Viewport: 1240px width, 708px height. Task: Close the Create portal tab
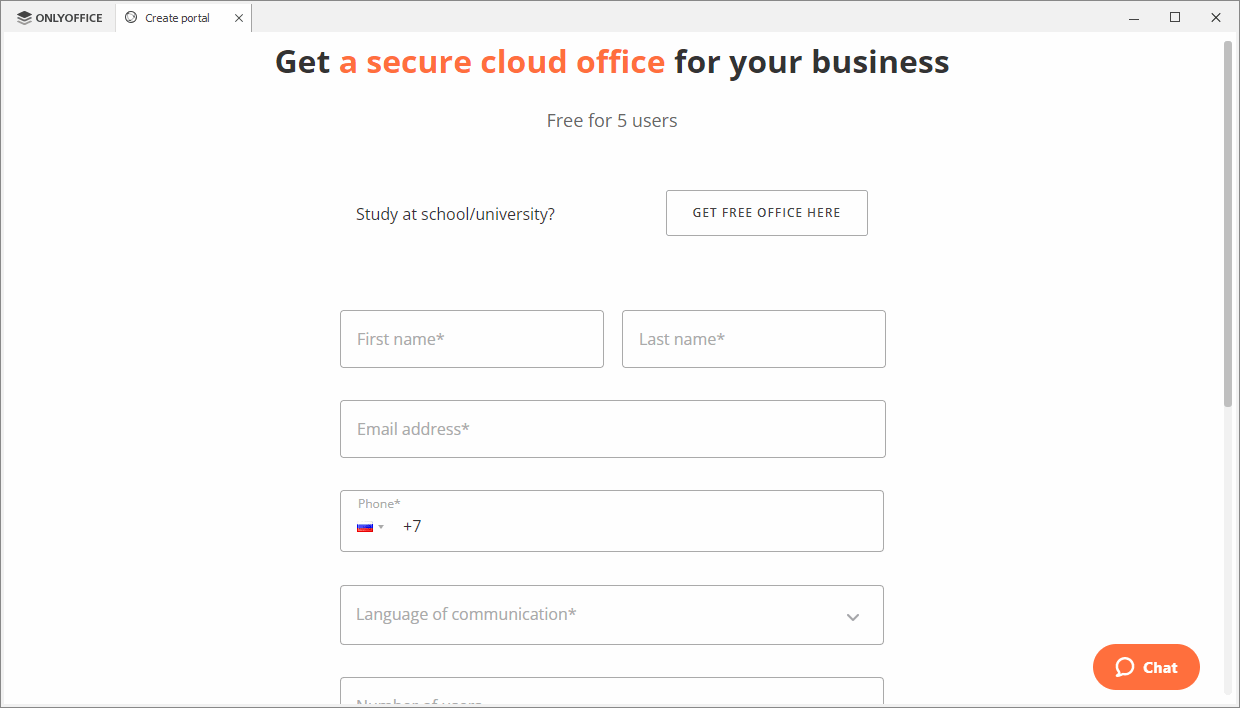[239, 18]
